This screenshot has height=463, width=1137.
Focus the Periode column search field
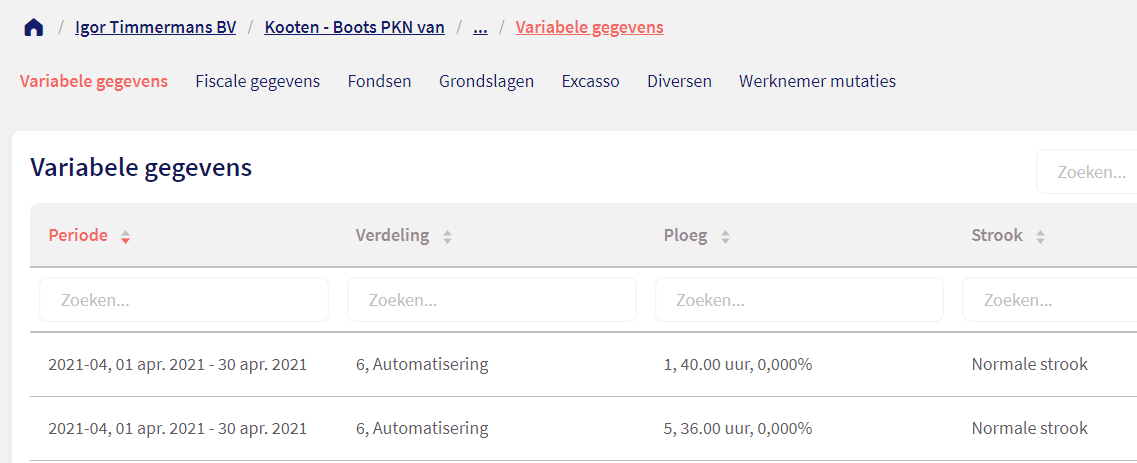tap(184, 300)
